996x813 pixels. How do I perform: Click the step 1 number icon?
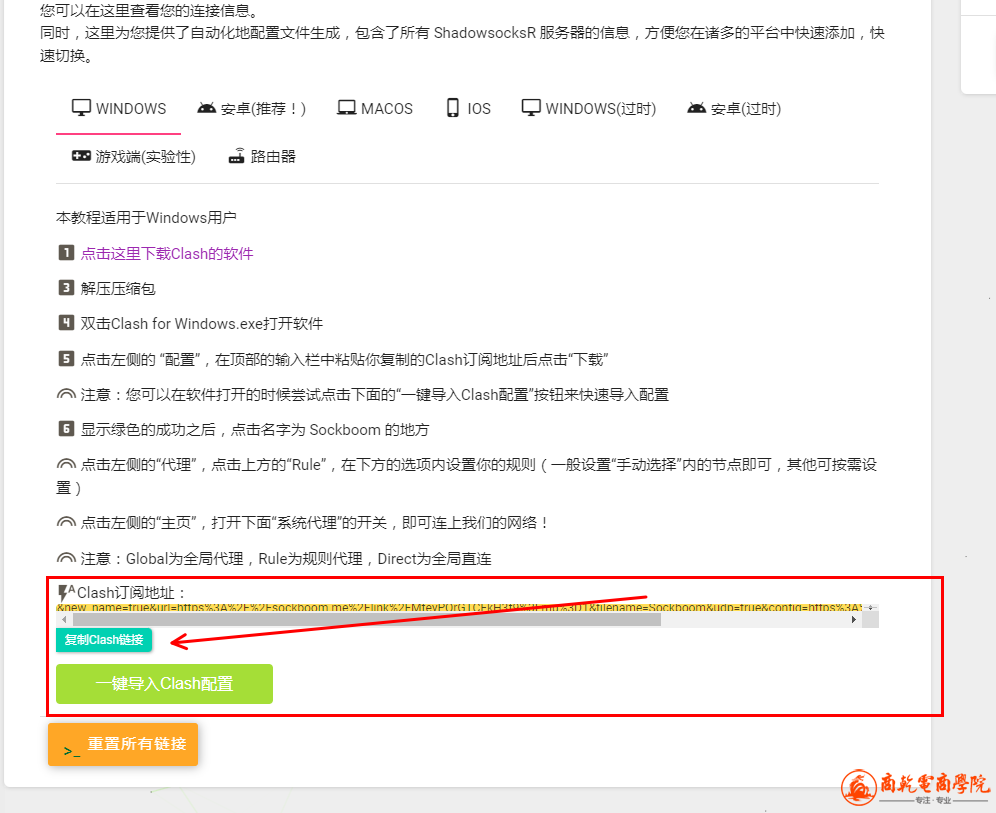pyautogui.click(x=67, y=253)
